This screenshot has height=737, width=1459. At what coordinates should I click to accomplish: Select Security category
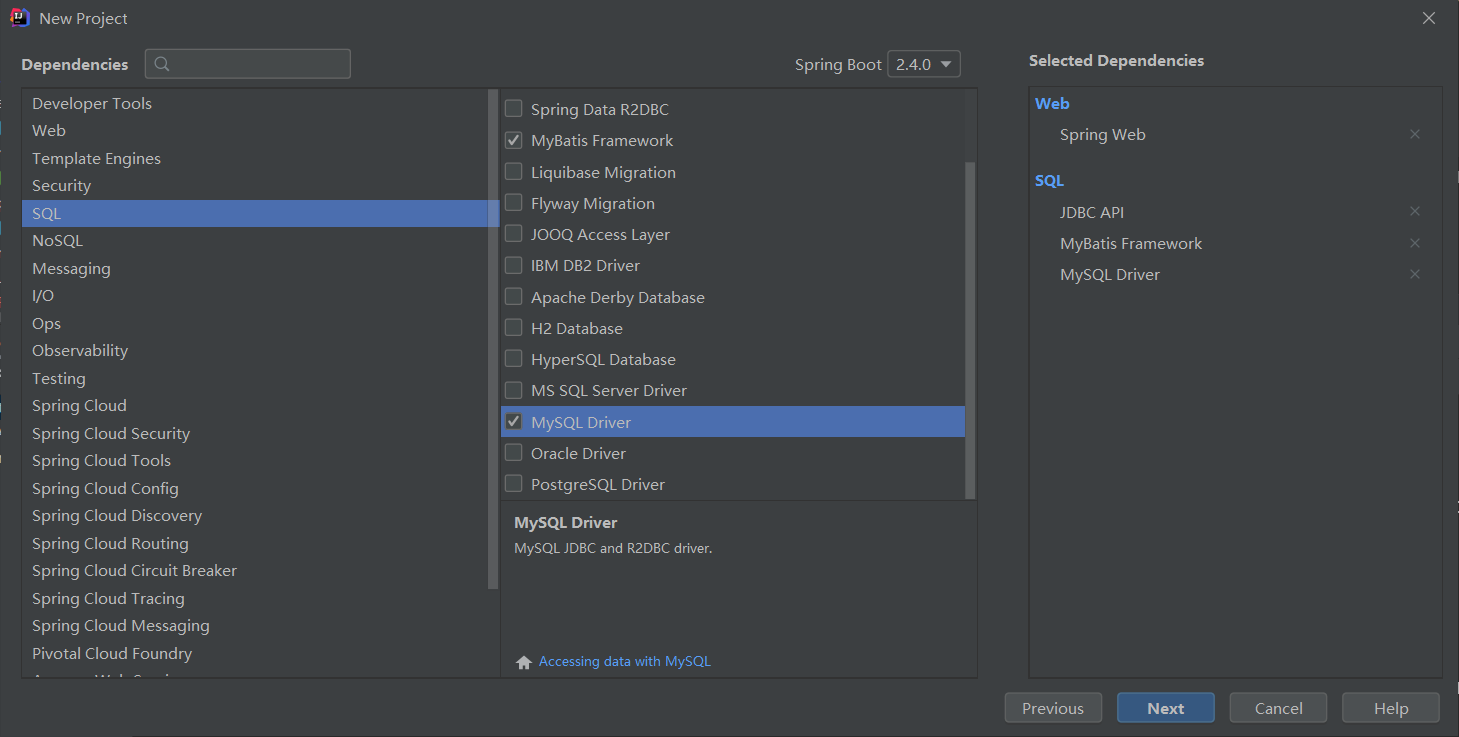pos(255,186)
